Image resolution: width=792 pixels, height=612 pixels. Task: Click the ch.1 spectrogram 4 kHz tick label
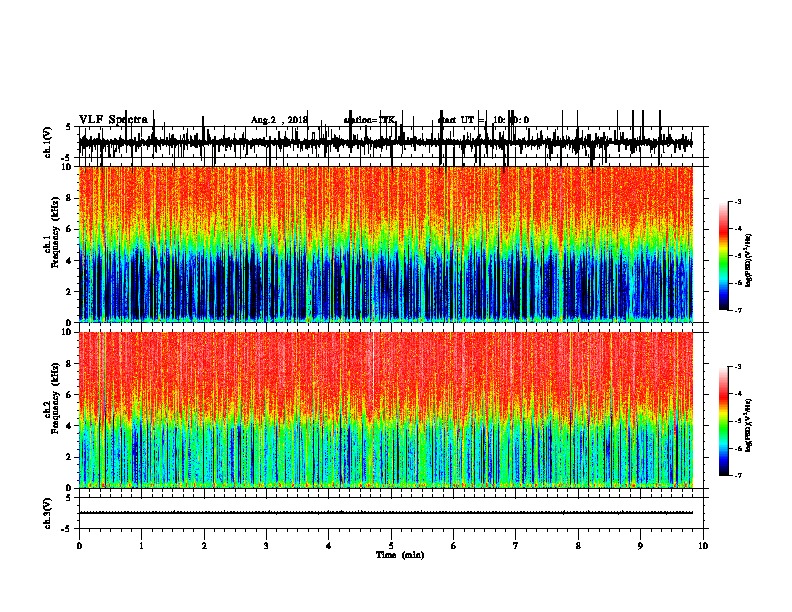(70, 261)
